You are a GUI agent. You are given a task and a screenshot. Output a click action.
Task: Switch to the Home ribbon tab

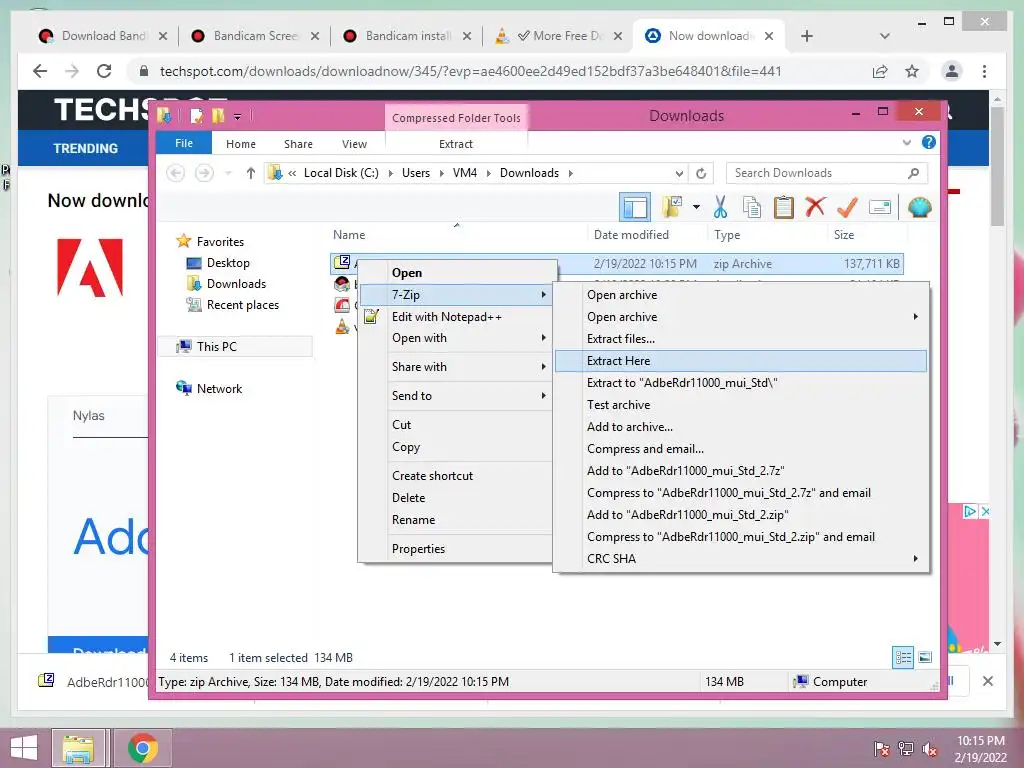(x=241, y=144)
